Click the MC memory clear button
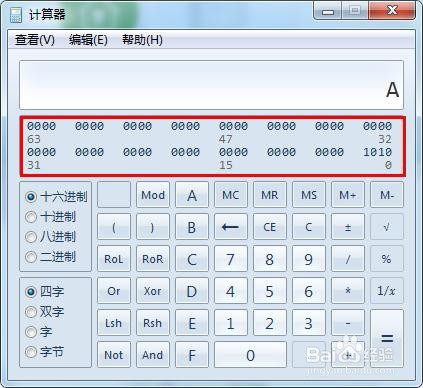The image size is (423, 388). click(x=231, y=195)
